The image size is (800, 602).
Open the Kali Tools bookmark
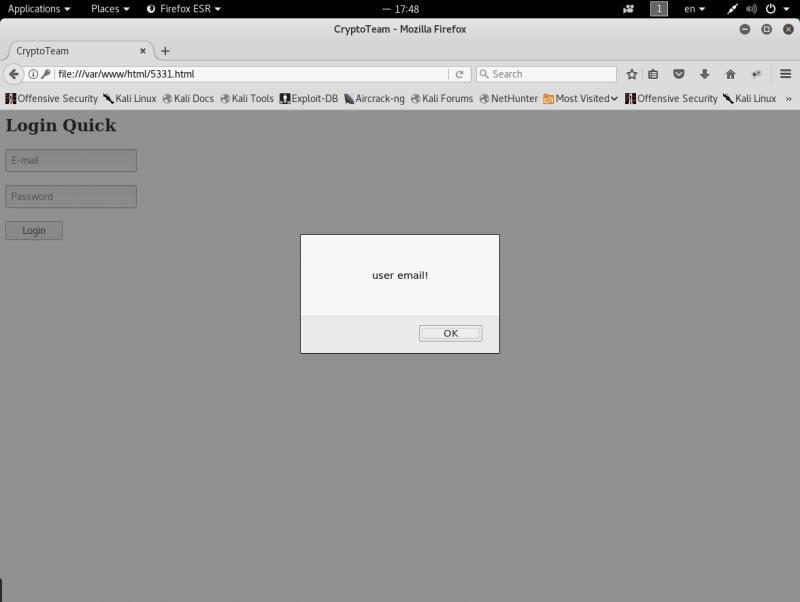247,98
